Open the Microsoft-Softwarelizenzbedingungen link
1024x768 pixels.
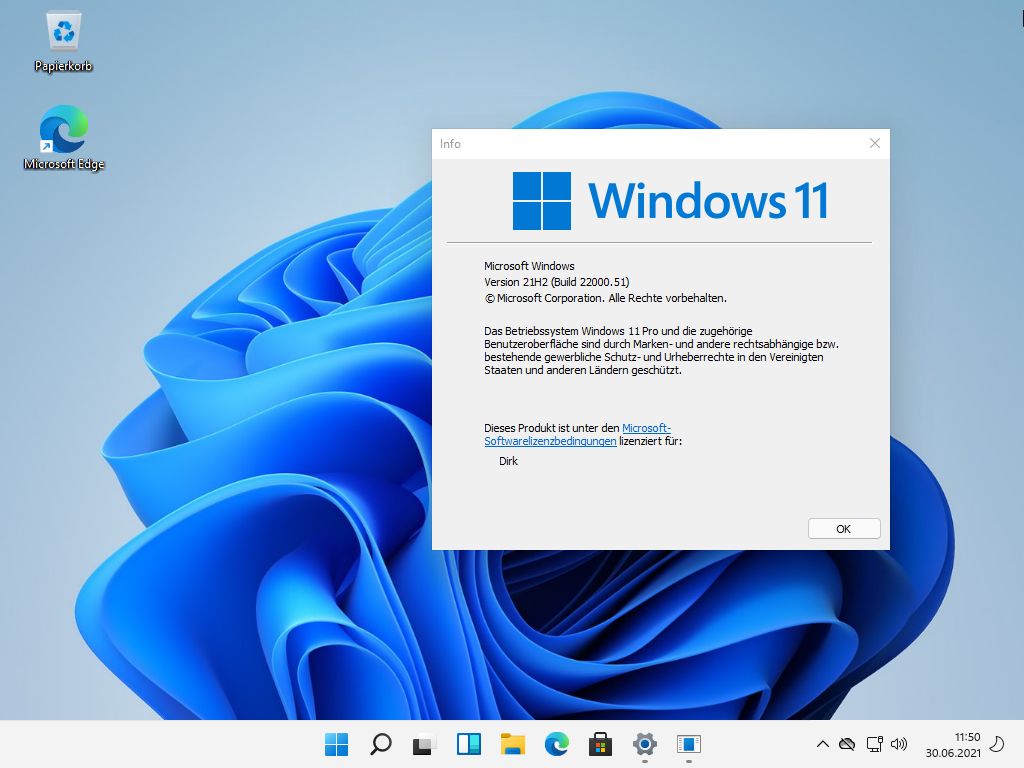click(x=551, y=440)
